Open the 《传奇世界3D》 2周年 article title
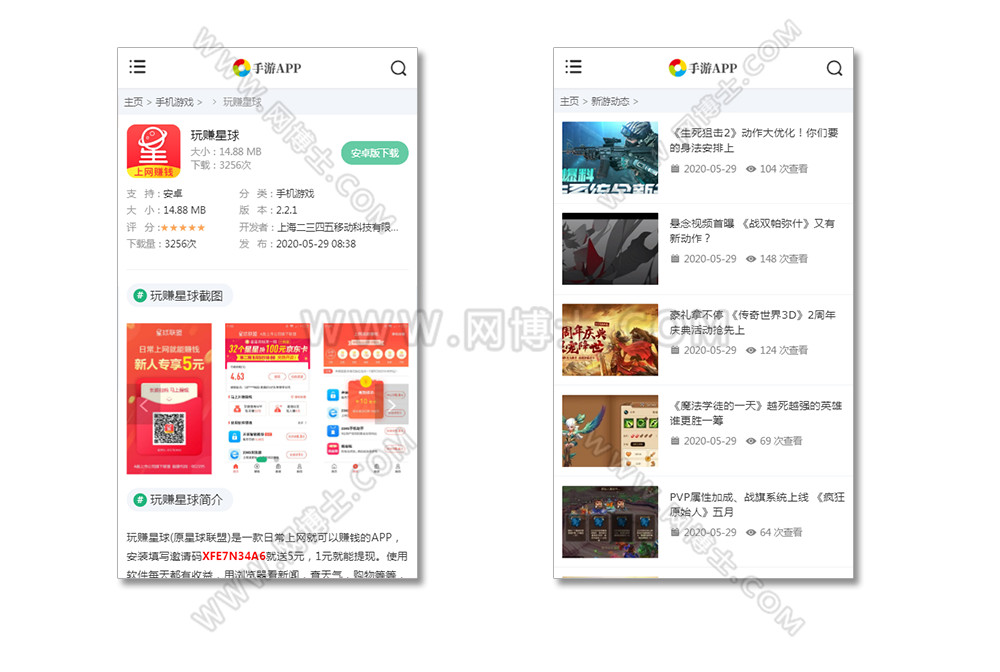1000x672 pixels. coord(753,322)
